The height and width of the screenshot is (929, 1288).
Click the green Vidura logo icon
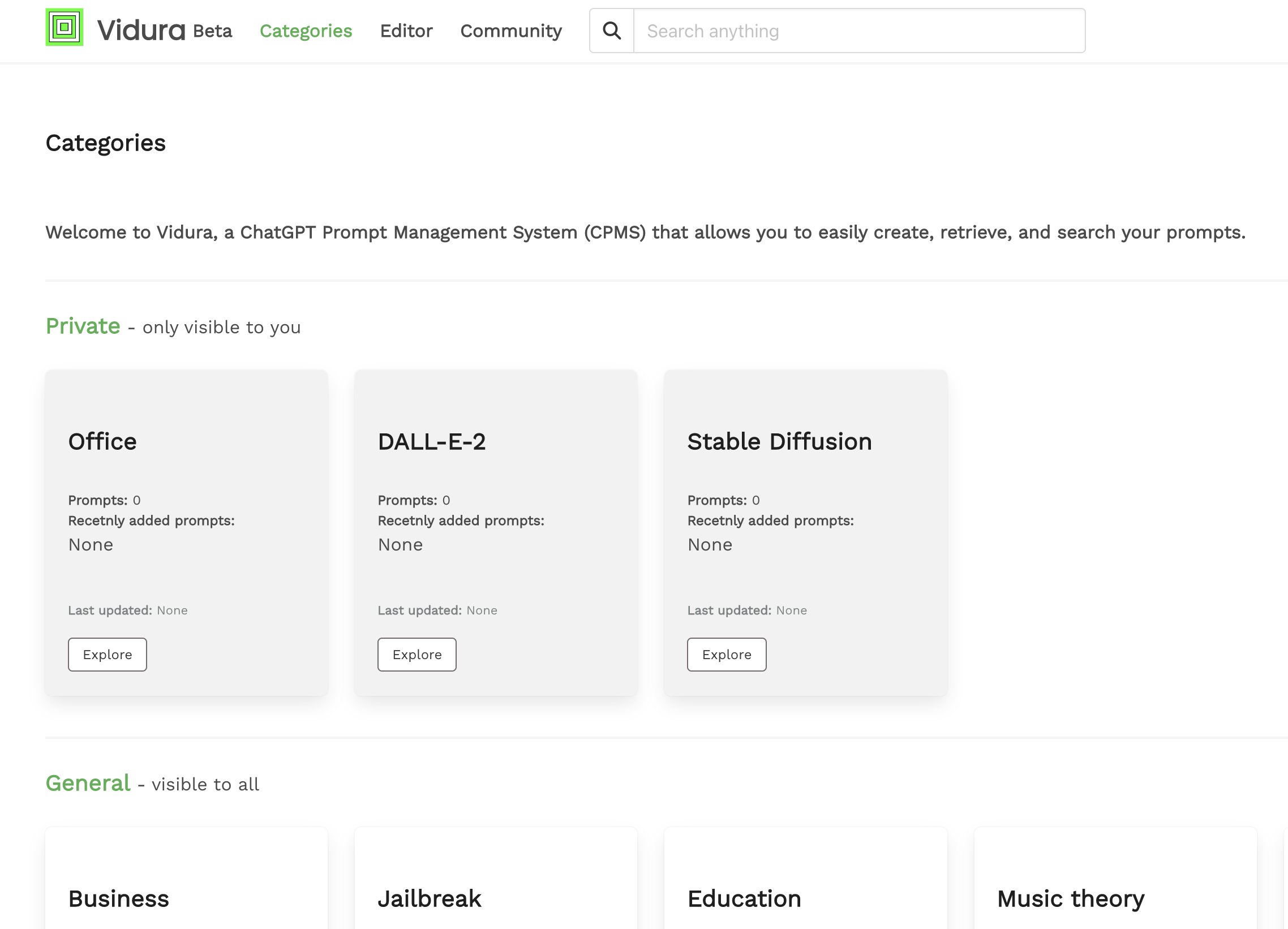pos(64,27)
